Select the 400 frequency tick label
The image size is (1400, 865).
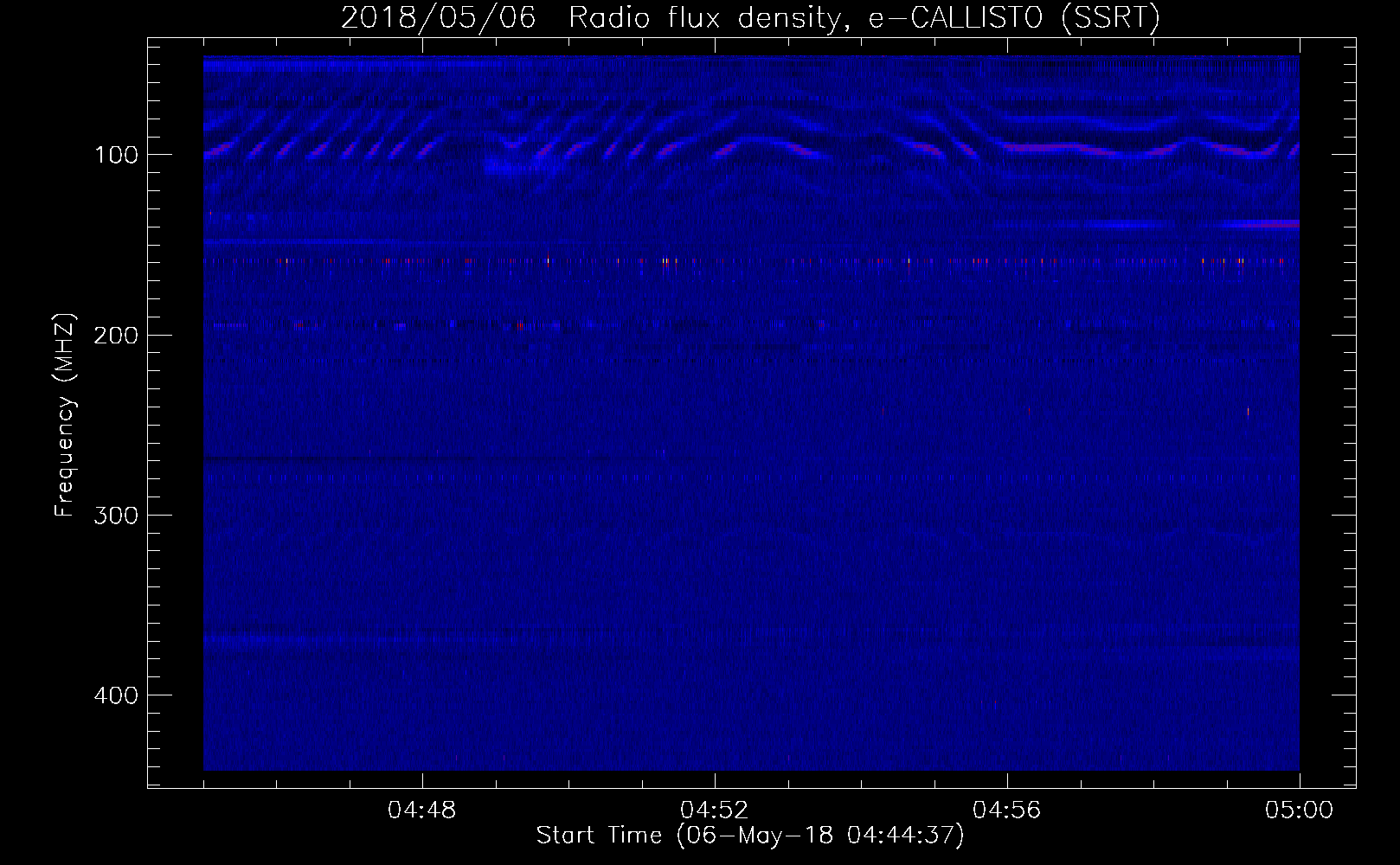pyautogui.click(x=117, y=695)
